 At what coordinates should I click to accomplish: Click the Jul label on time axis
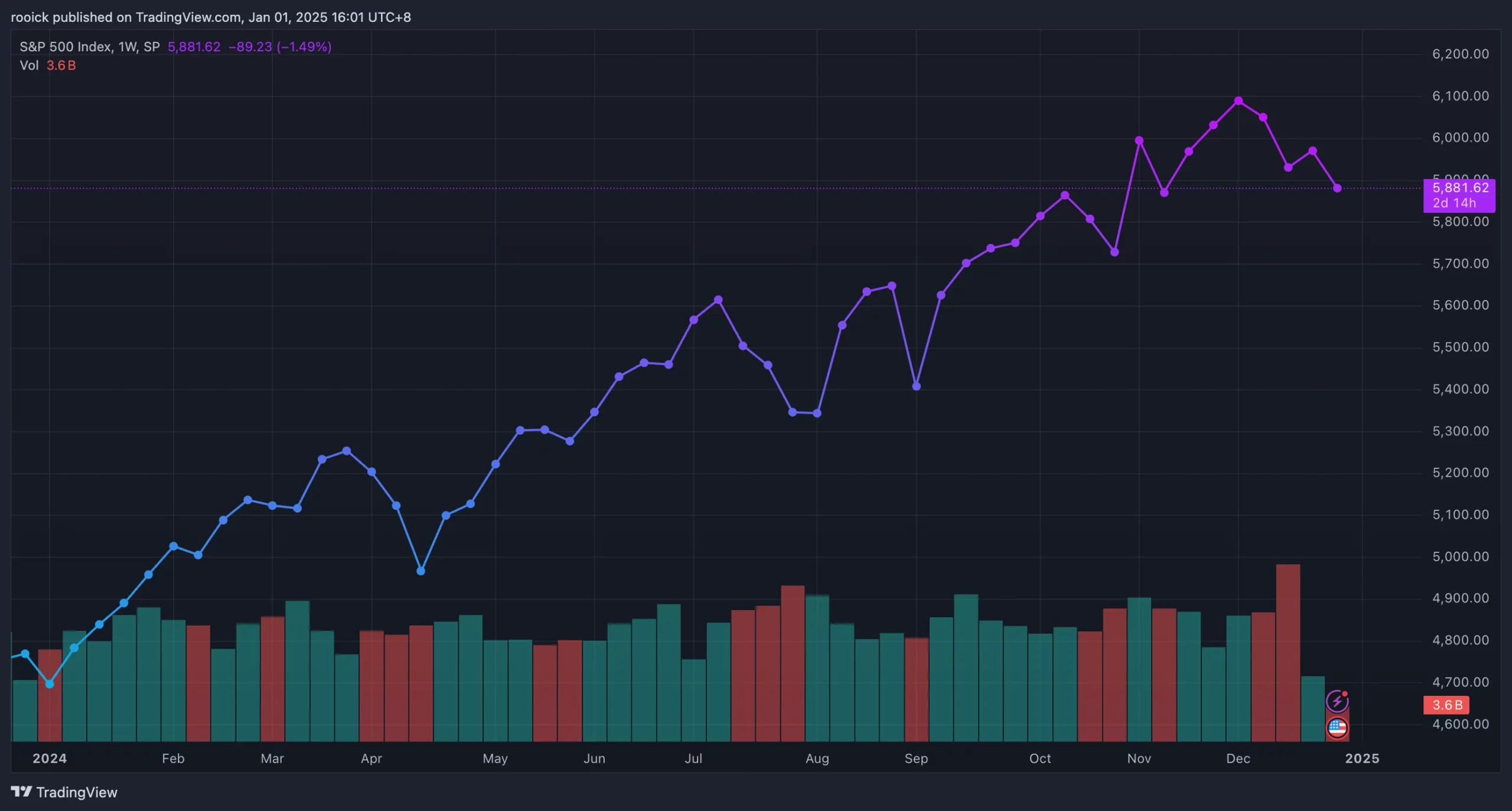tap(693, 758)
